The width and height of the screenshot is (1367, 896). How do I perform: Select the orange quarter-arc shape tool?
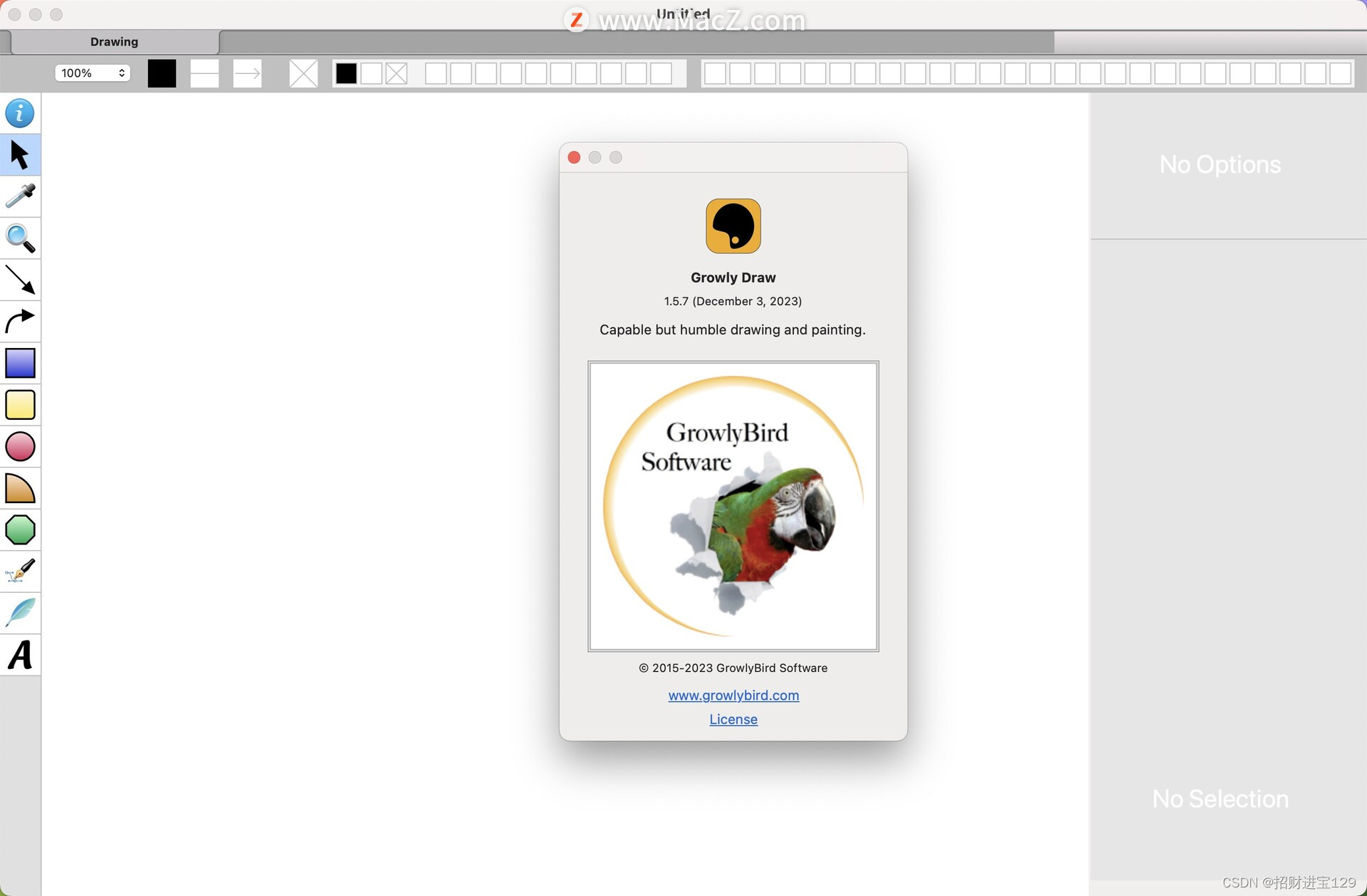tap(20, 488)
